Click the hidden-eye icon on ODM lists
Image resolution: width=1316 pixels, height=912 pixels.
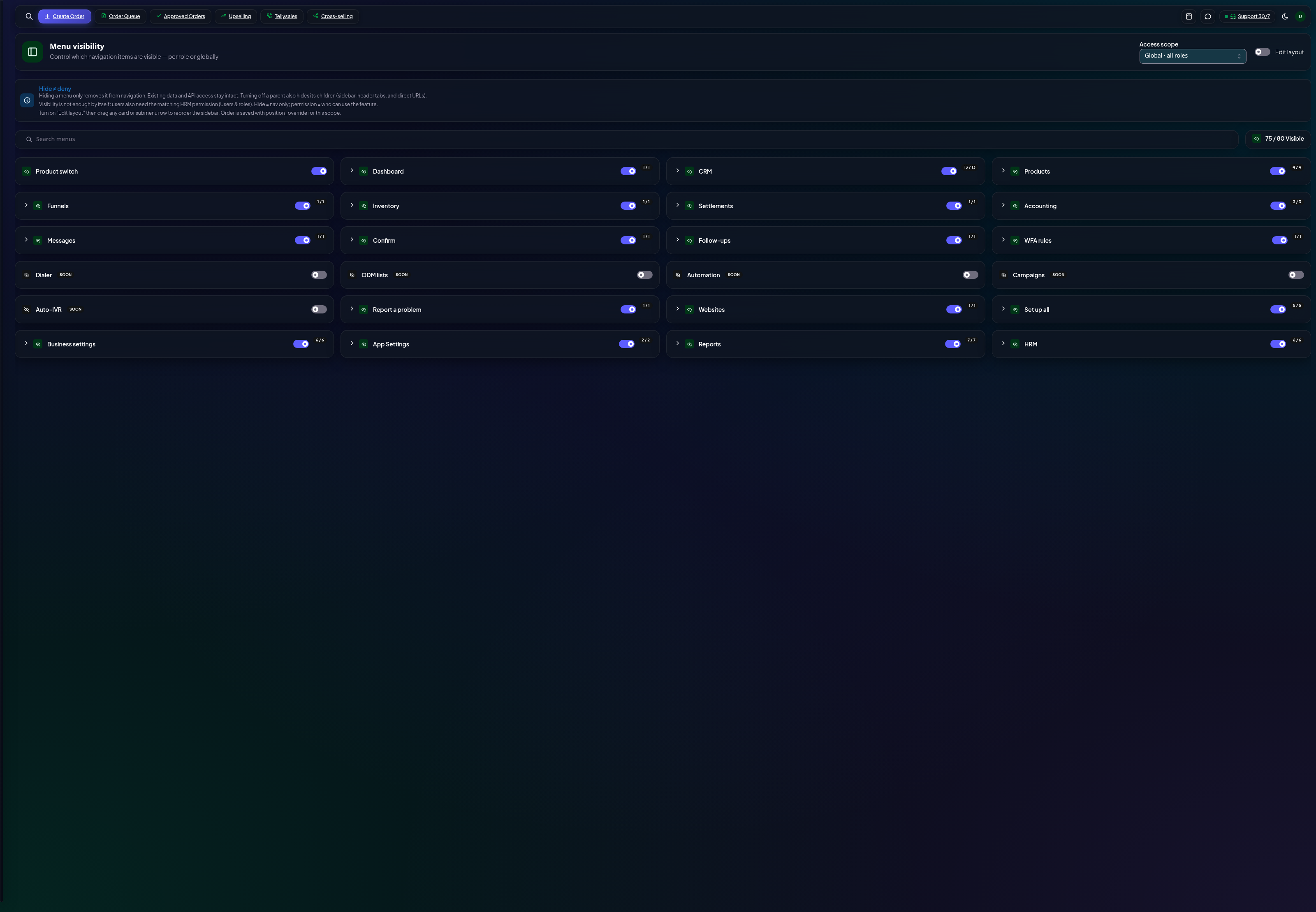[352, 275]
